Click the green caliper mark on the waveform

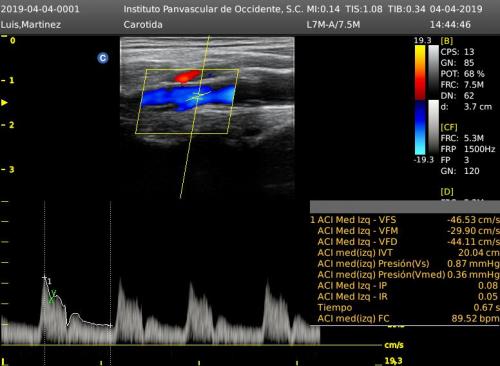click(x=52, y=297)
